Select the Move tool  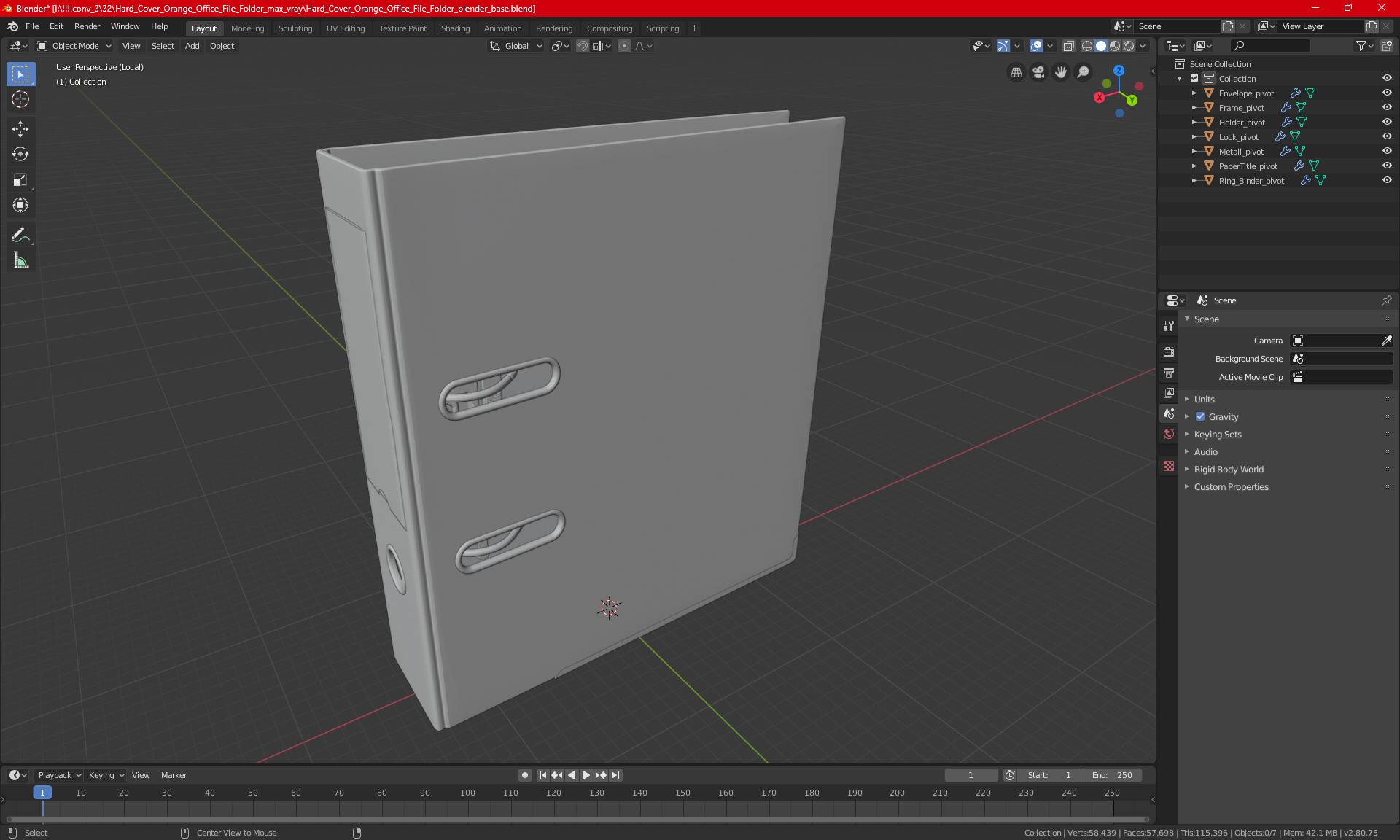click(20, 129)
